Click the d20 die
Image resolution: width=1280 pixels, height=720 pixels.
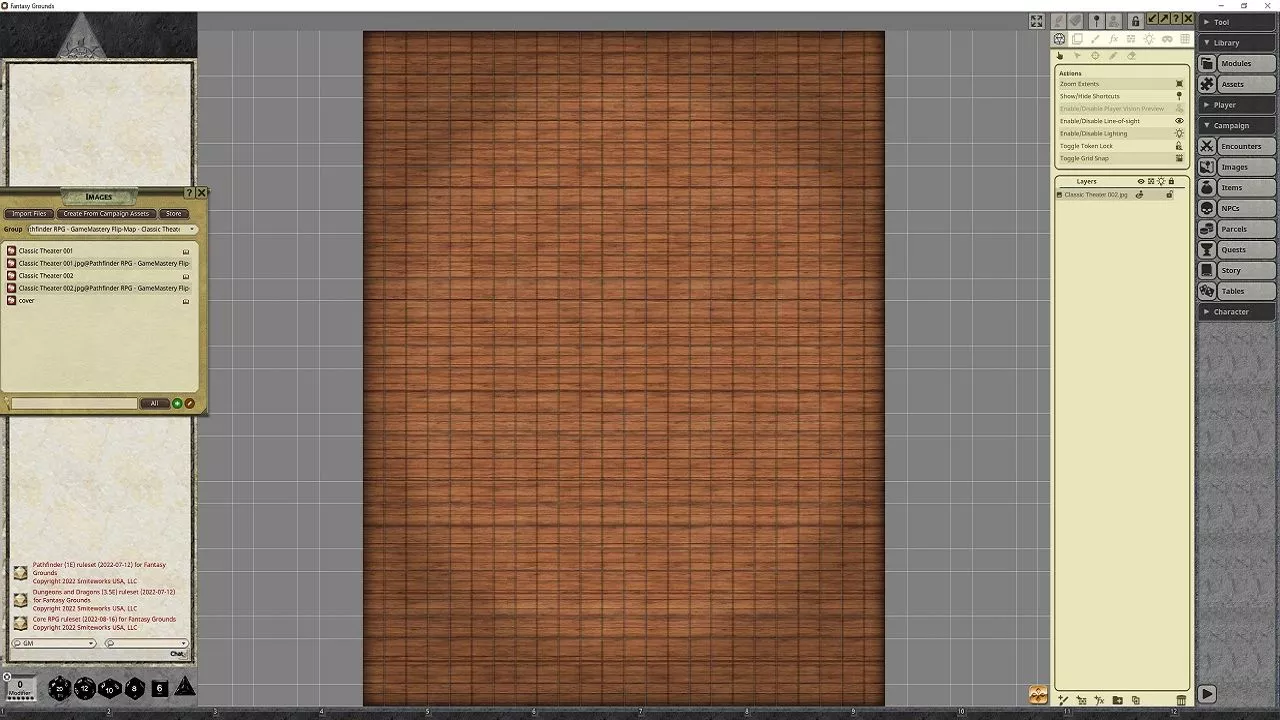[60, 688]
